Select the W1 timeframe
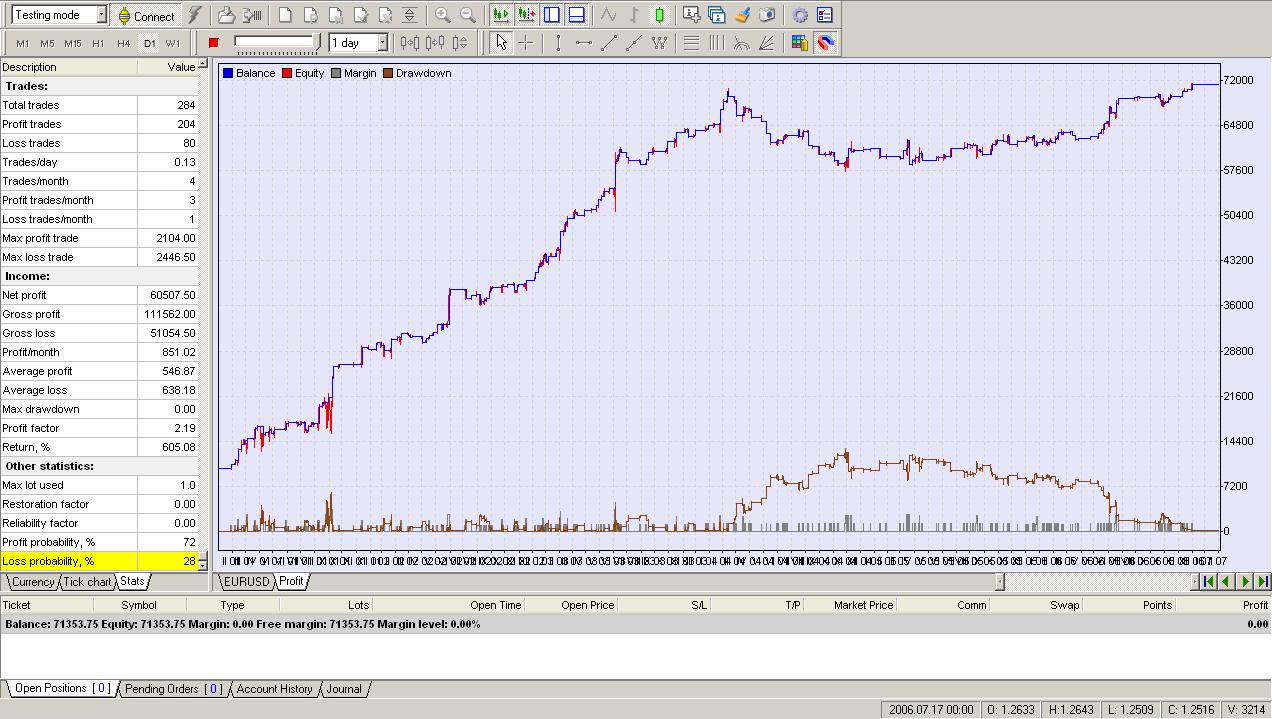This screenshot has width=1272, height=719. (173, 43)
